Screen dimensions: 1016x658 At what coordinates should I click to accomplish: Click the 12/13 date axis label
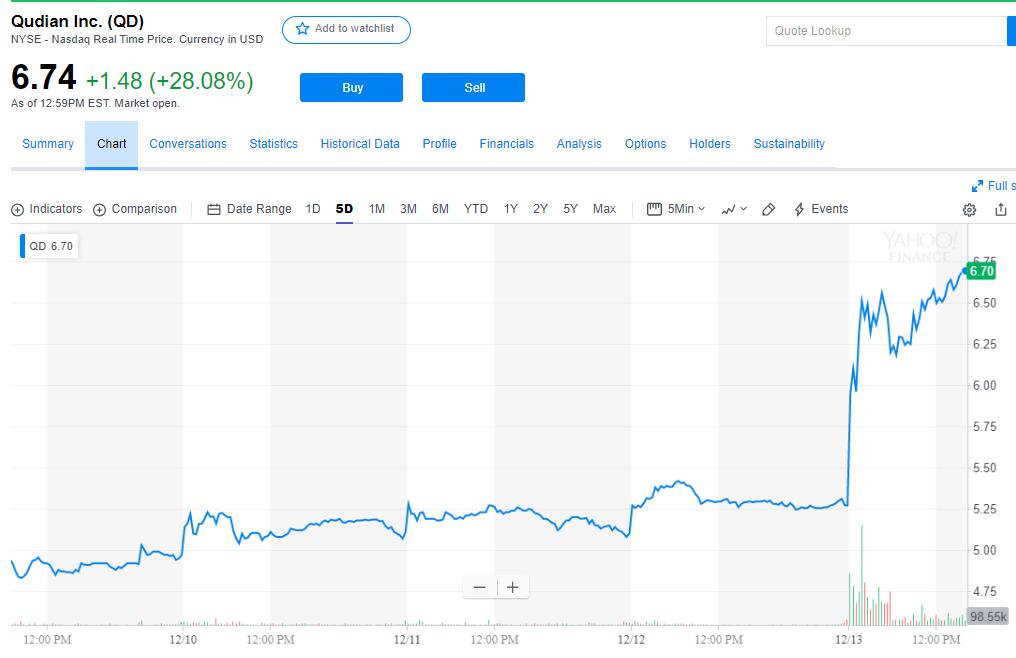point(848,640)
